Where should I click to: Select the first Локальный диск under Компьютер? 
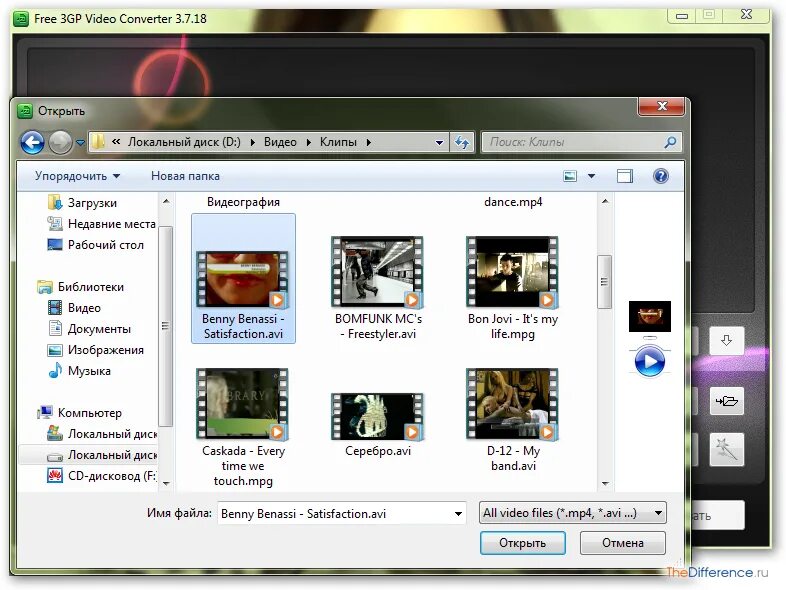102,434
